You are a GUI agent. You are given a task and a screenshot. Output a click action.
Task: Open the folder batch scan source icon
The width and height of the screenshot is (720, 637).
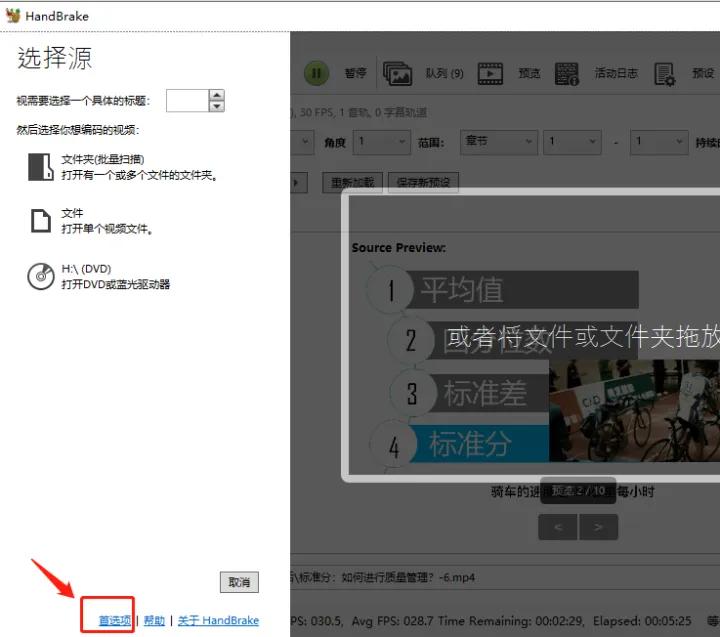coord(40,167)
